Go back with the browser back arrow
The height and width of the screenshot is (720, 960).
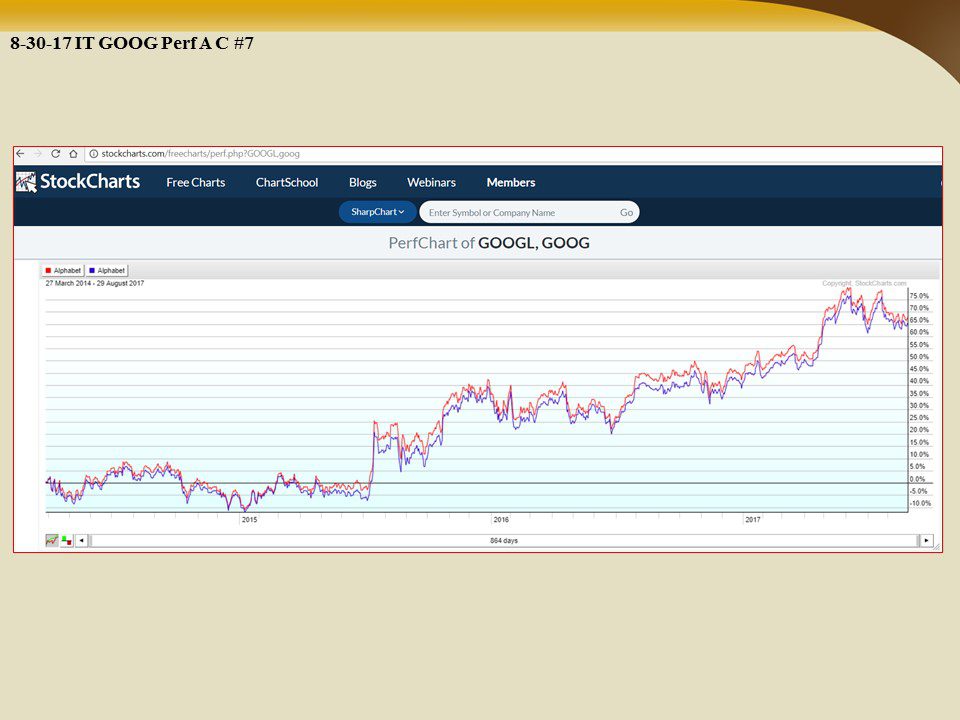(x=20, y=154)
